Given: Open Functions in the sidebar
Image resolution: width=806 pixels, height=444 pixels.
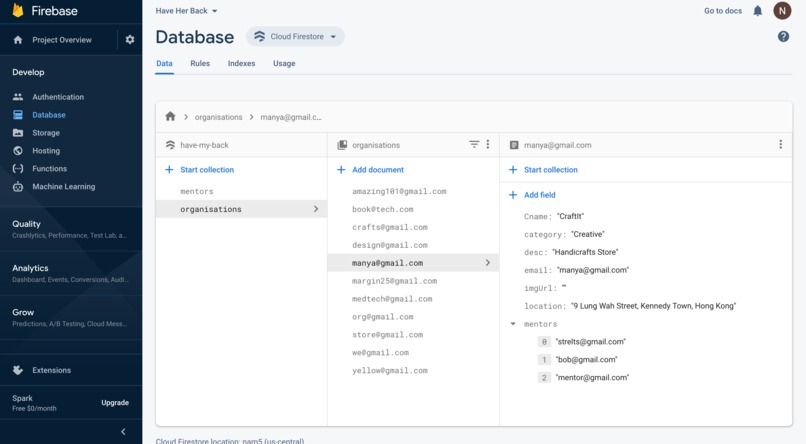Looking at the screenshot, I should (x=49, y=169).
